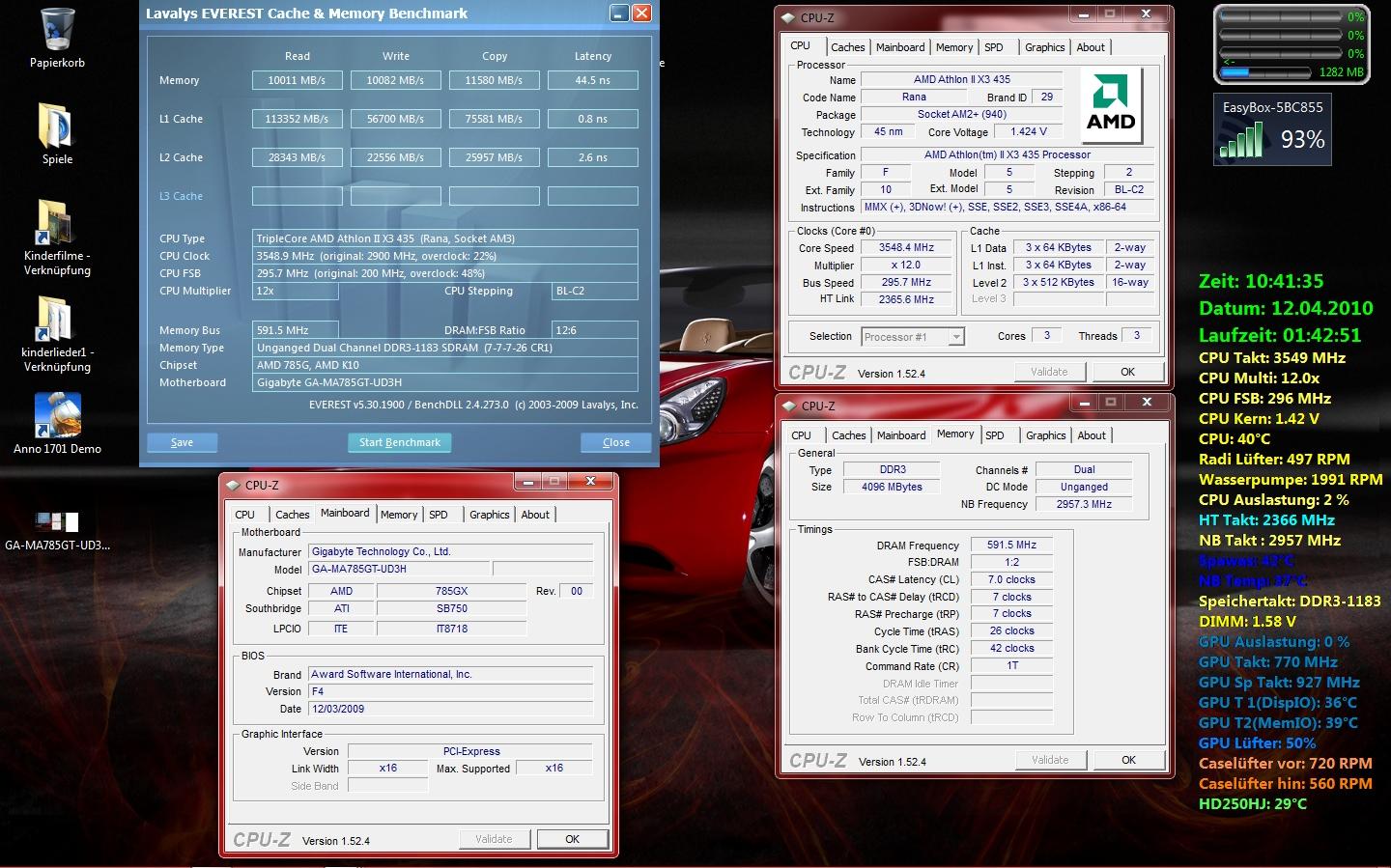Select the kinderlieder1 shortcut icon
Image resolution: width=1391 pixels, height=868 pixels.
click(56, 319)
